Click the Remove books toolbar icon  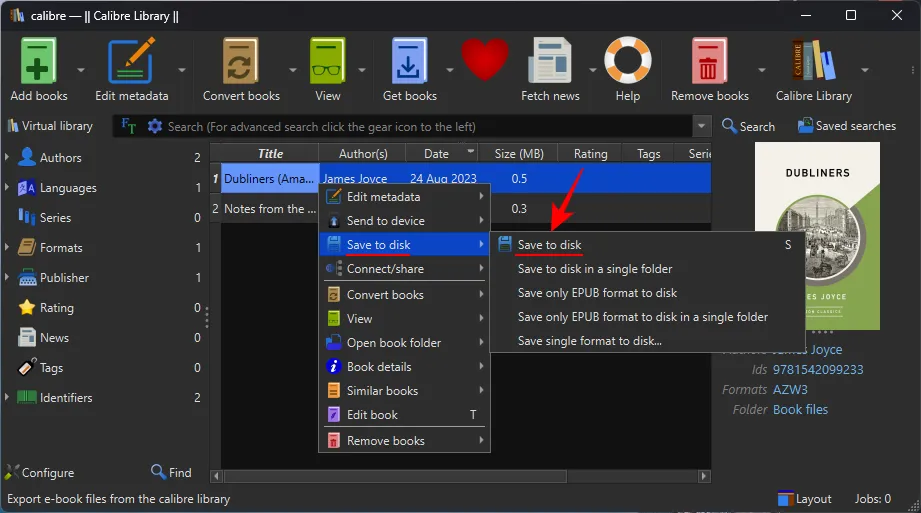click(x=709, y=62)
